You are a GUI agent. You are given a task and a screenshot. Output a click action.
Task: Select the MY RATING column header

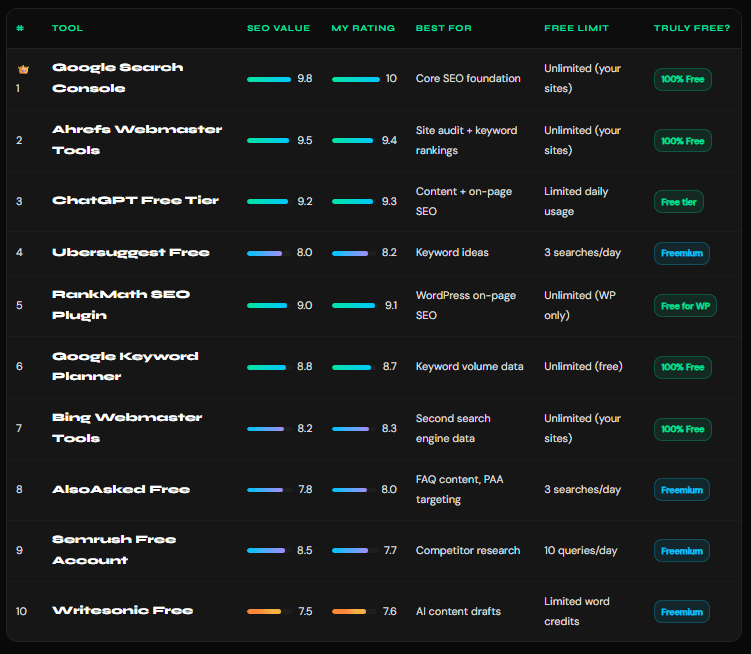363,28
